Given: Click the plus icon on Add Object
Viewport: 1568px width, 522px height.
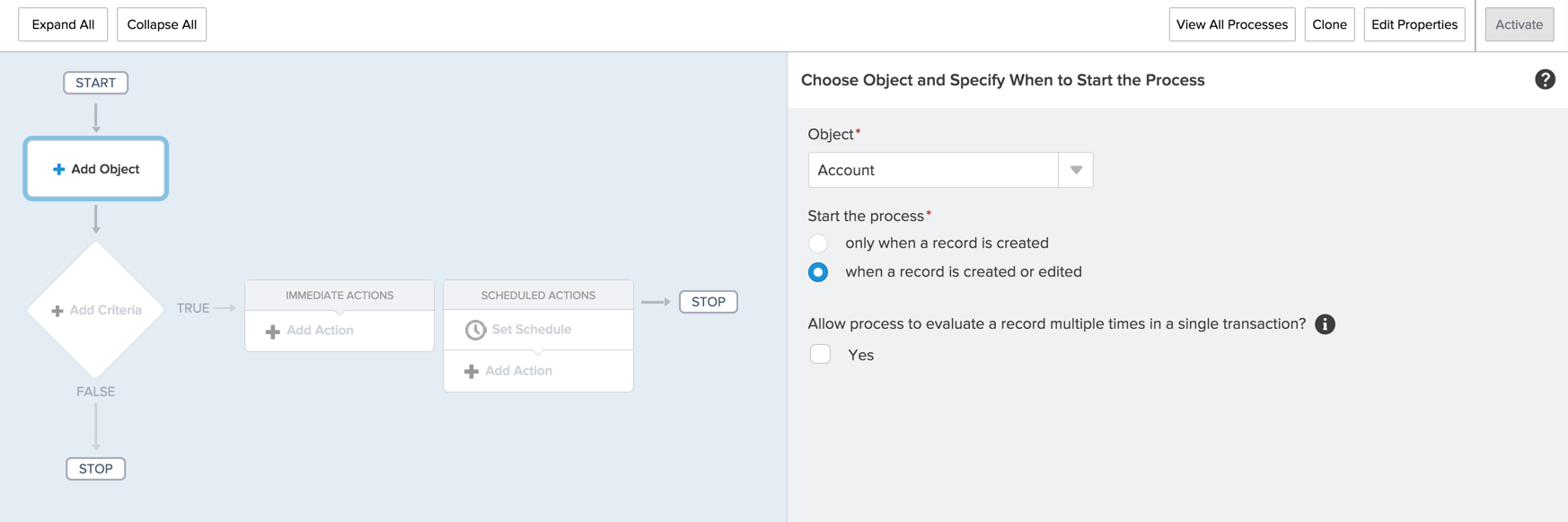Looking at the screenshot, I should pyautogui.click(x=58, y=169).
